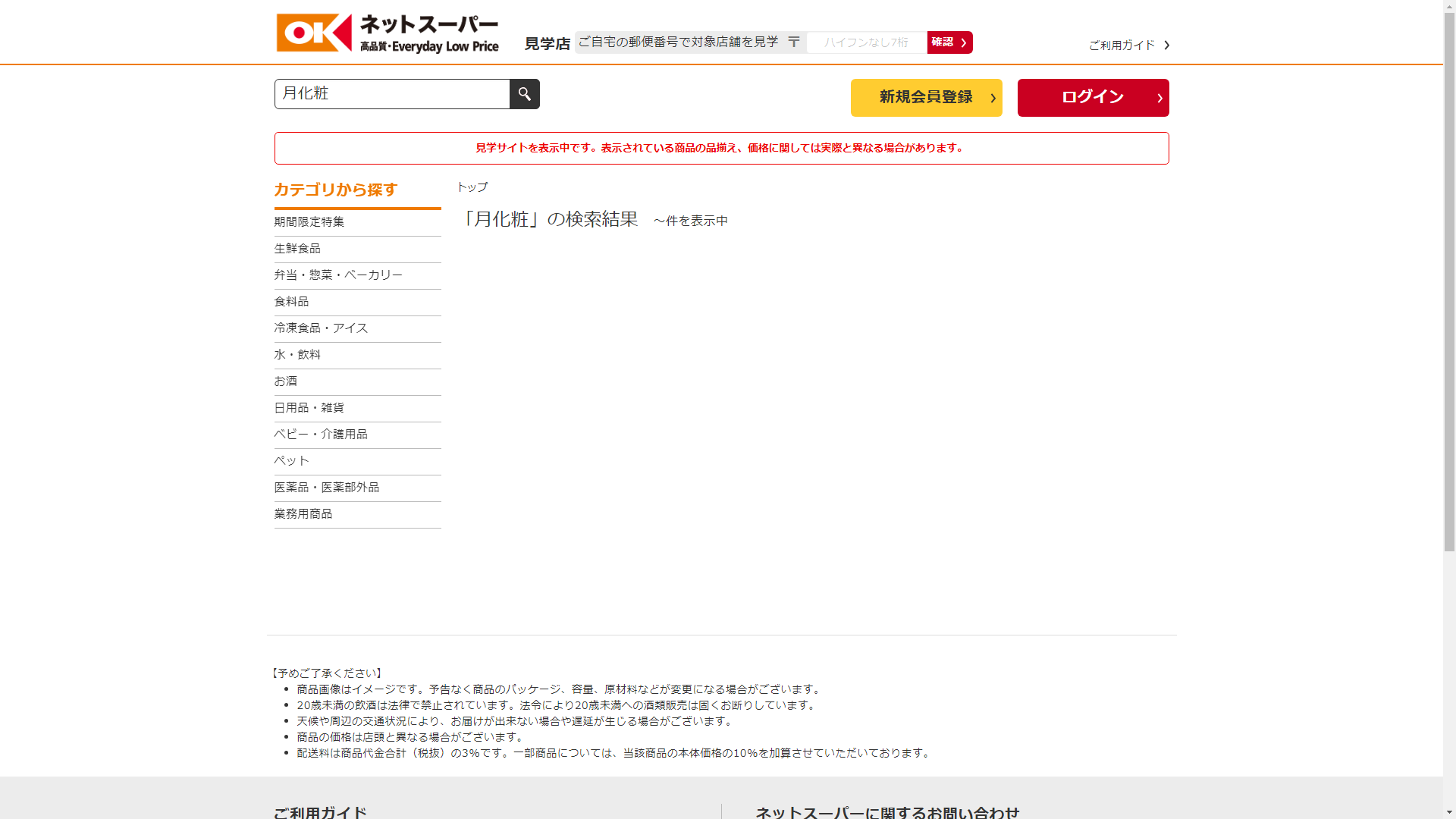Click the magnifying glass search icon
The height and width of the screenshot is (819, 1456).
pyautogui.click(x=524, y=94)
